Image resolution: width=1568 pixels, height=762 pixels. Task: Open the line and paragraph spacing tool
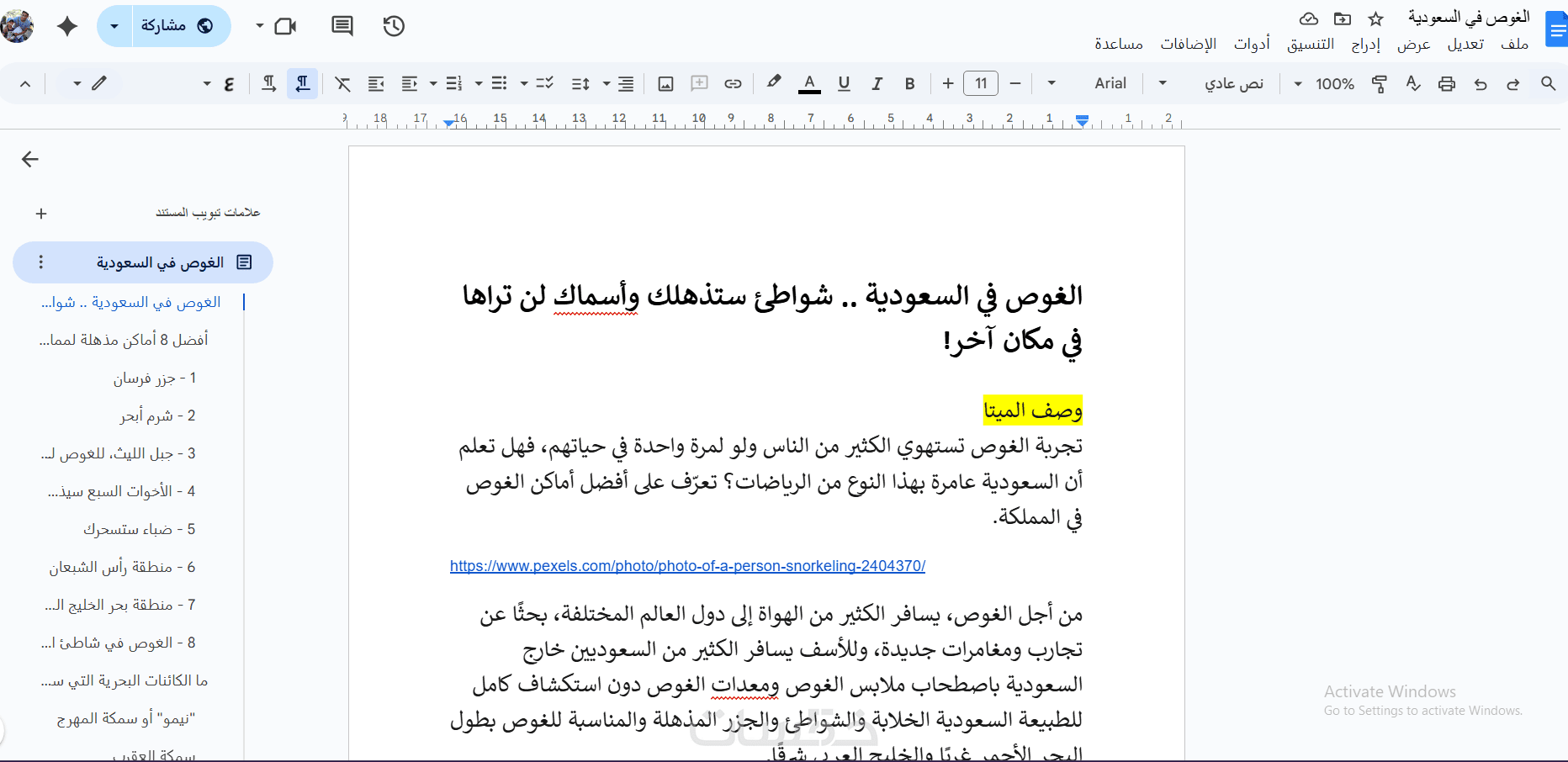click(x=580, y=83)
